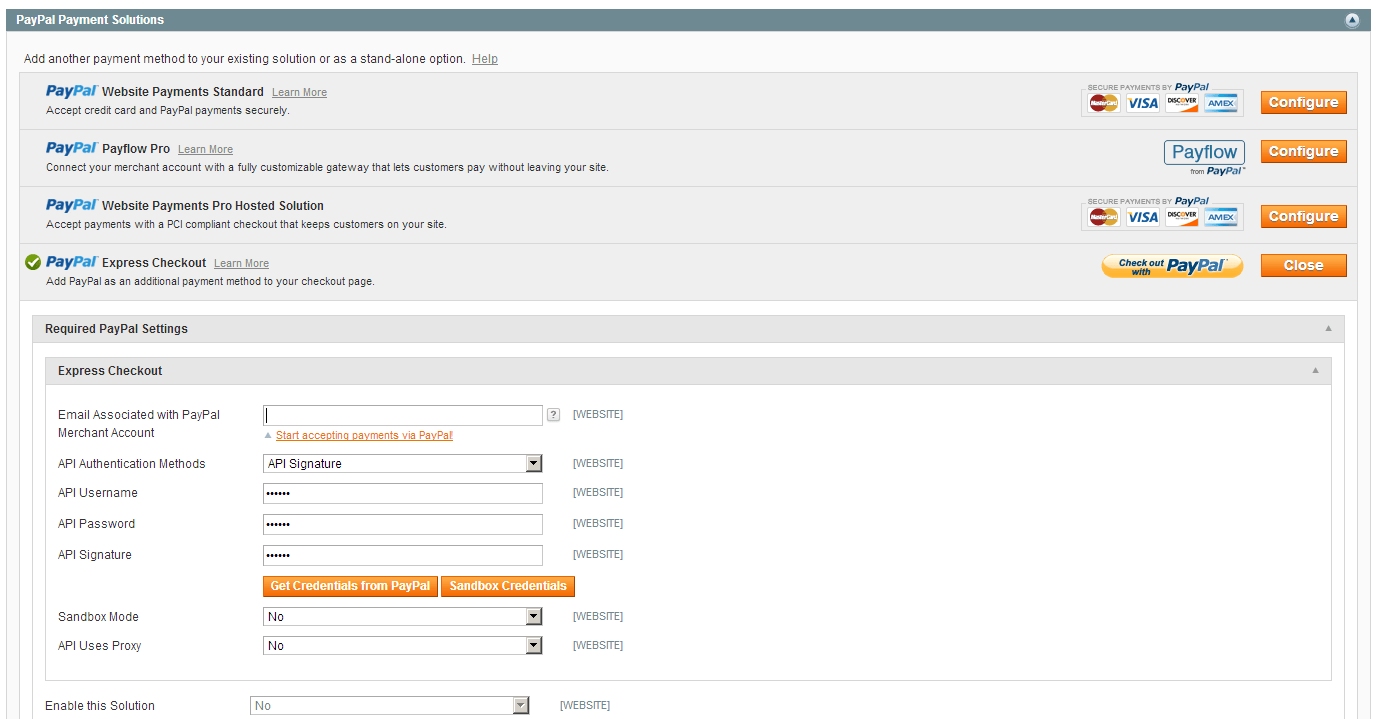Image resolution: width=1387 pixels, height=719 pixels.
Task: Click Sandbox Credentials button
Action: [508, 586]
